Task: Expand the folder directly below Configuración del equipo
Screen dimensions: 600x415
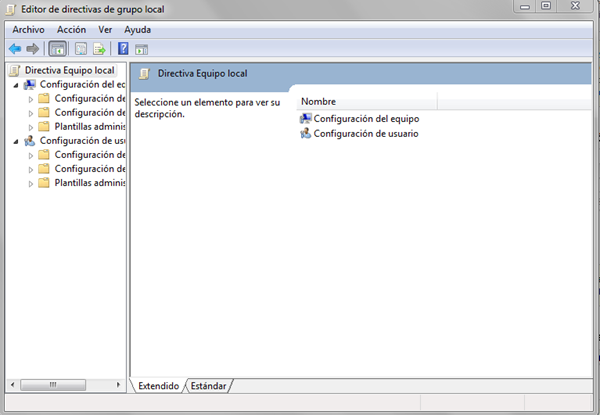Action: [31, 99]
